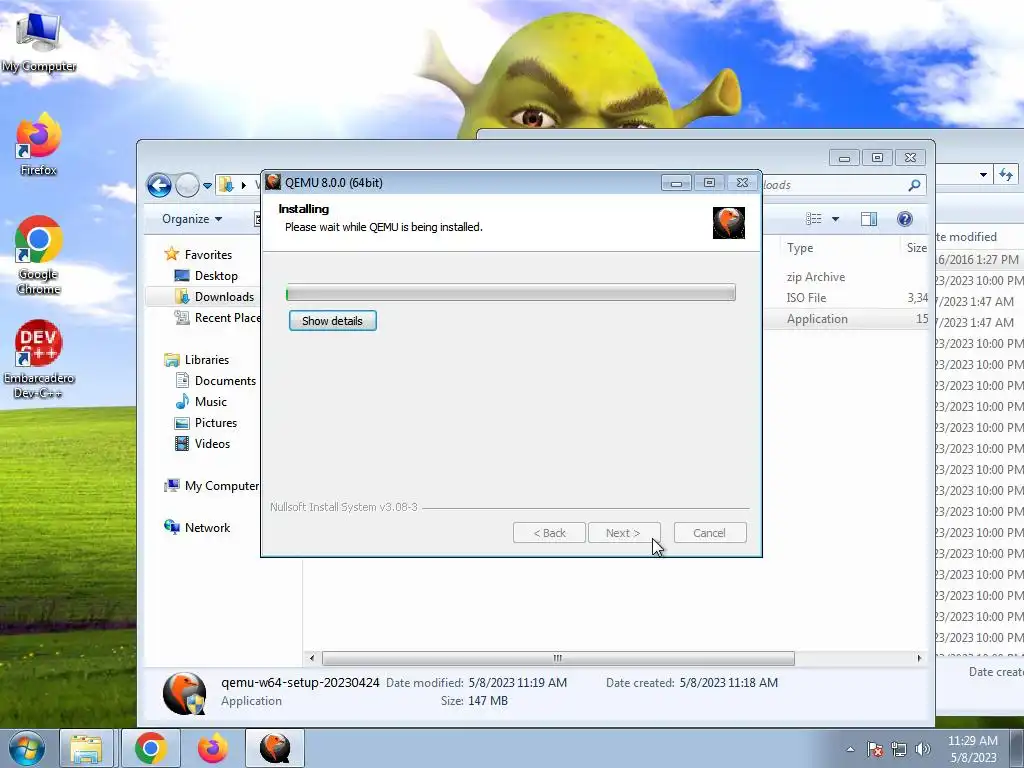Open view options dropdown arrow

[x=835, y=219]
